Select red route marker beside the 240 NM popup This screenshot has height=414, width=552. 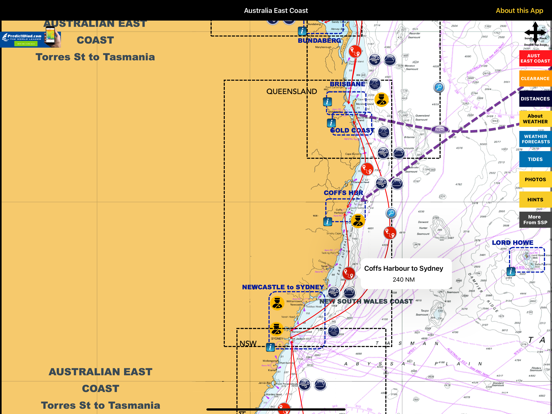click(349, 273)
